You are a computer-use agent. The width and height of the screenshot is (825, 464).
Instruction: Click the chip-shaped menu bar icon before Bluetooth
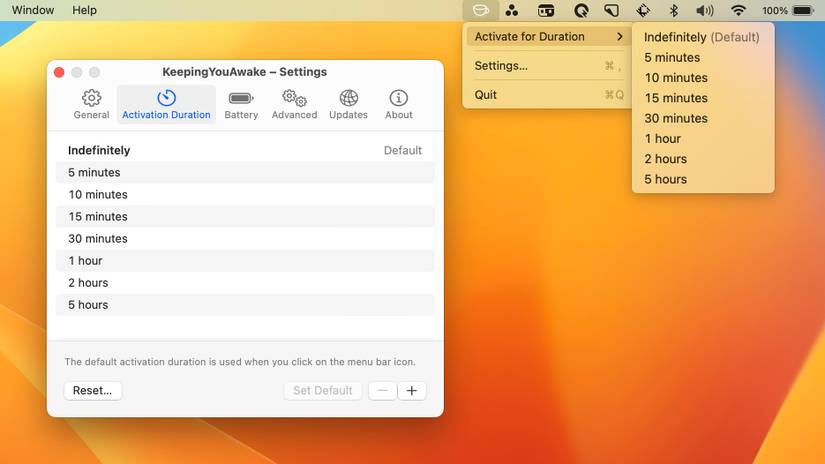(643, 10)
